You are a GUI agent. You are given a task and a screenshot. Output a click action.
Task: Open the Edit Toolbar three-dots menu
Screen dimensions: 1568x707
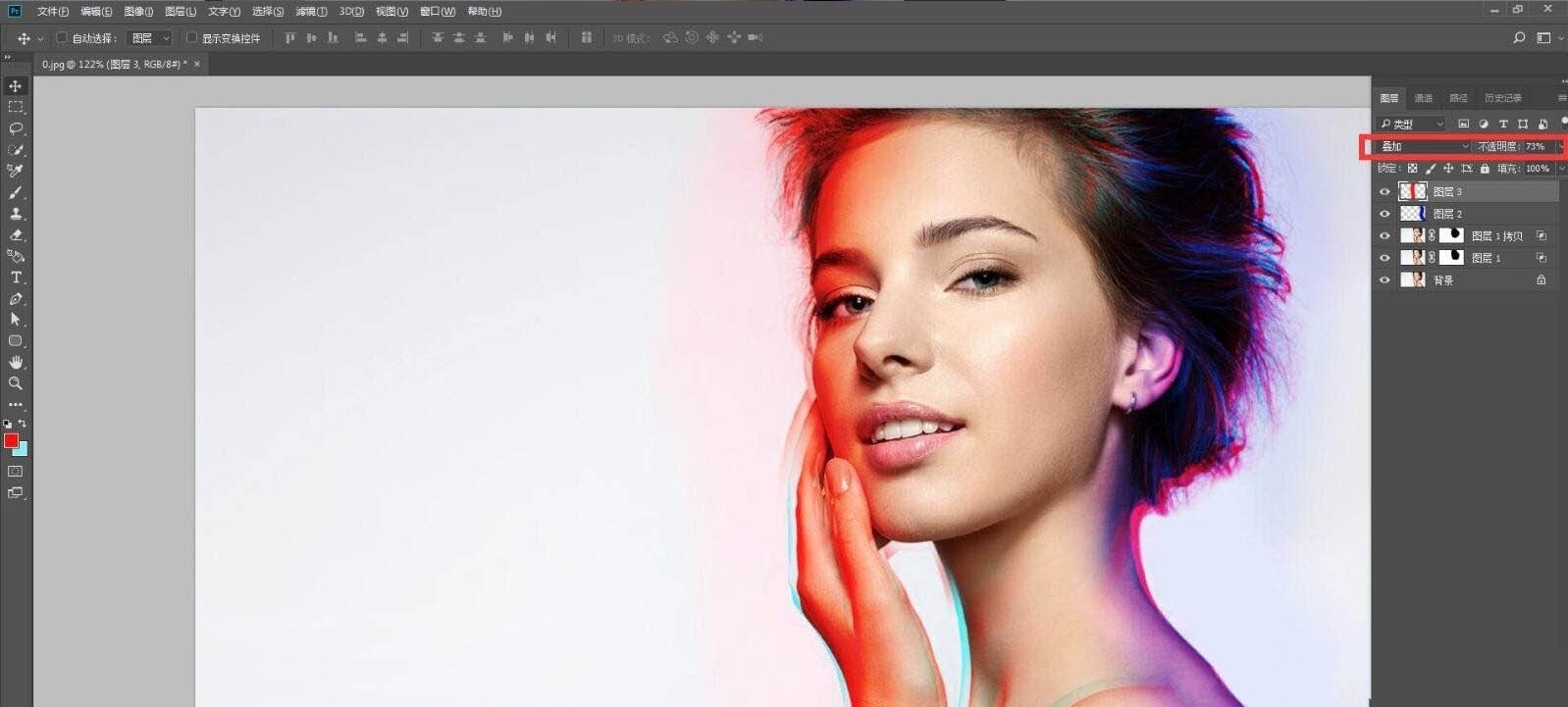tap(16, 404)
